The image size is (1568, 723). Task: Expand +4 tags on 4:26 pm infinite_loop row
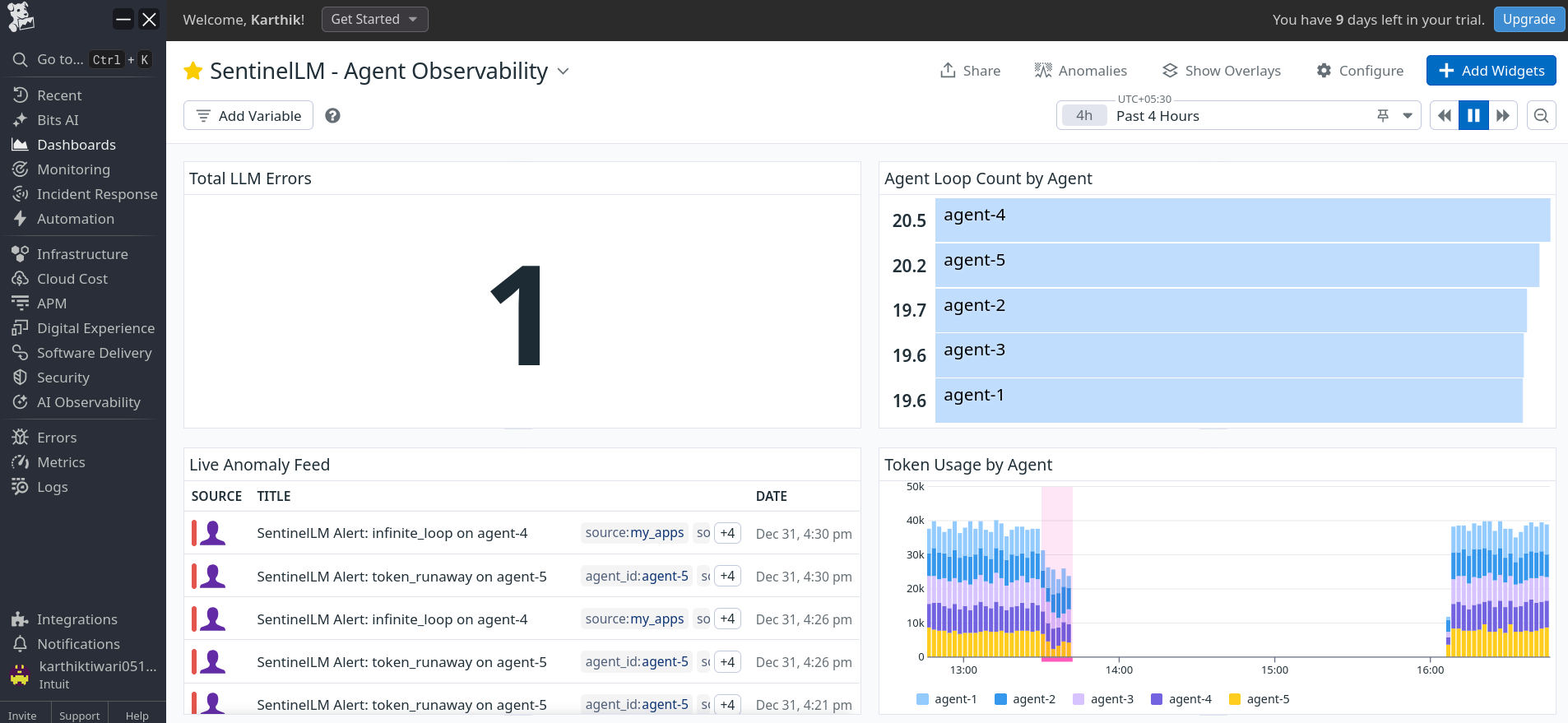tap(727, 619)
